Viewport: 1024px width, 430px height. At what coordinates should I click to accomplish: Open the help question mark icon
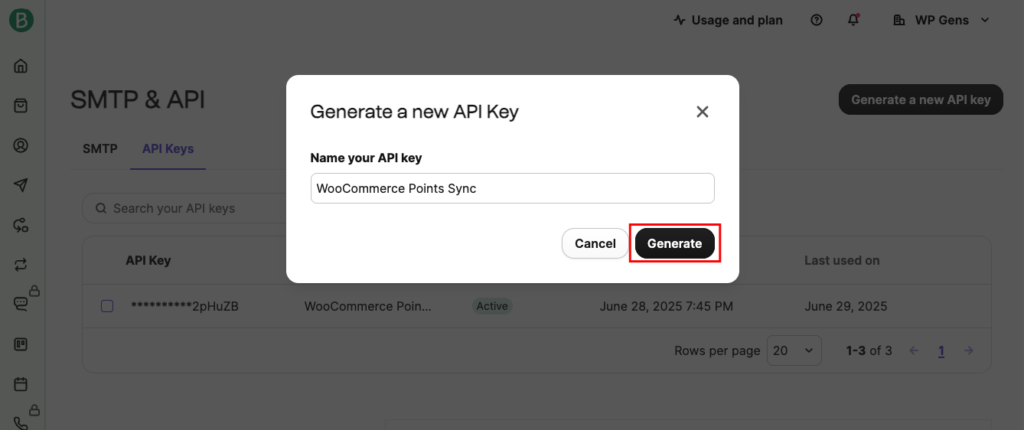click(817, 20)
